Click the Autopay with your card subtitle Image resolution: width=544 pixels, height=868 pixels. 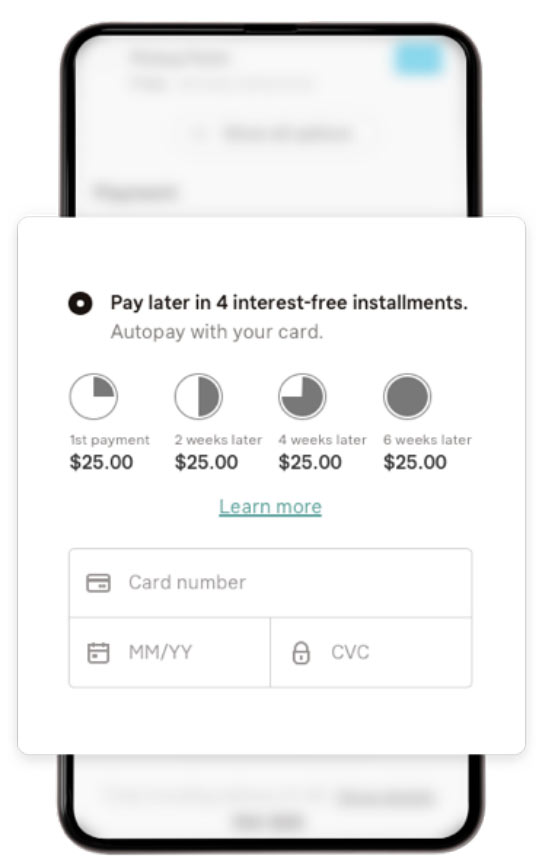[x=216, y=332]
